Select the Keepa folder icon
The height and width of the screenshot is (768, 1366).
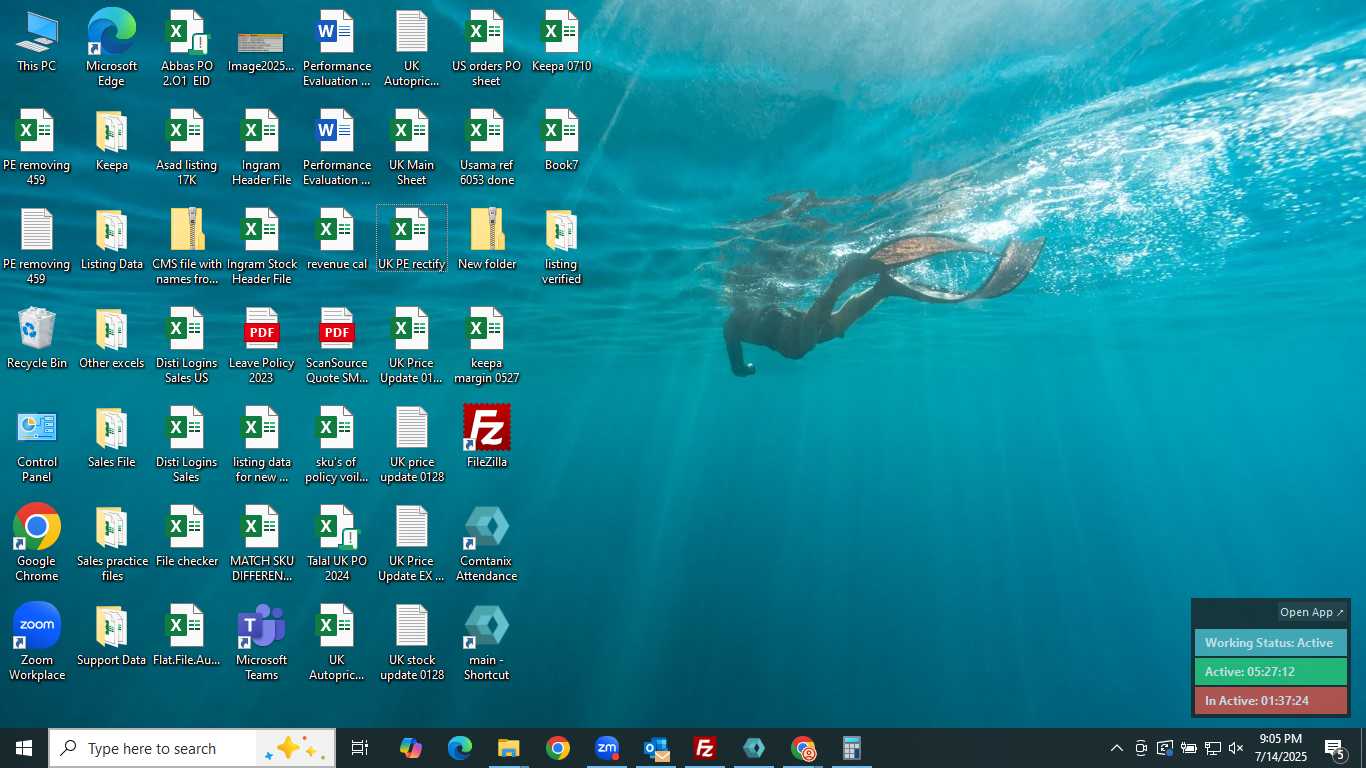click(x=112, y=141)
